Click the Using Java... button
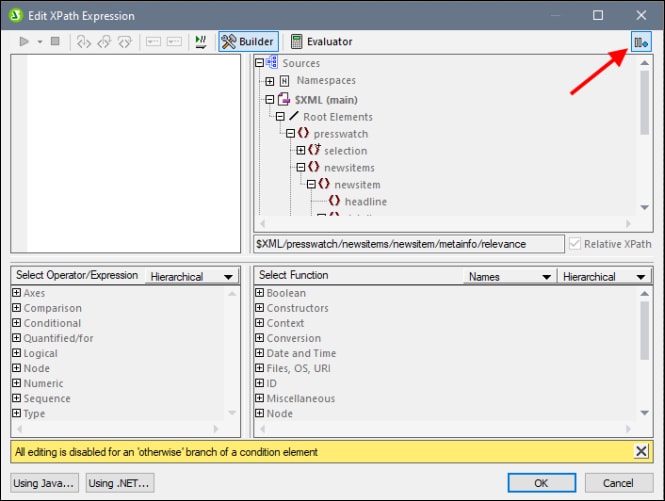 click(45, 483)
